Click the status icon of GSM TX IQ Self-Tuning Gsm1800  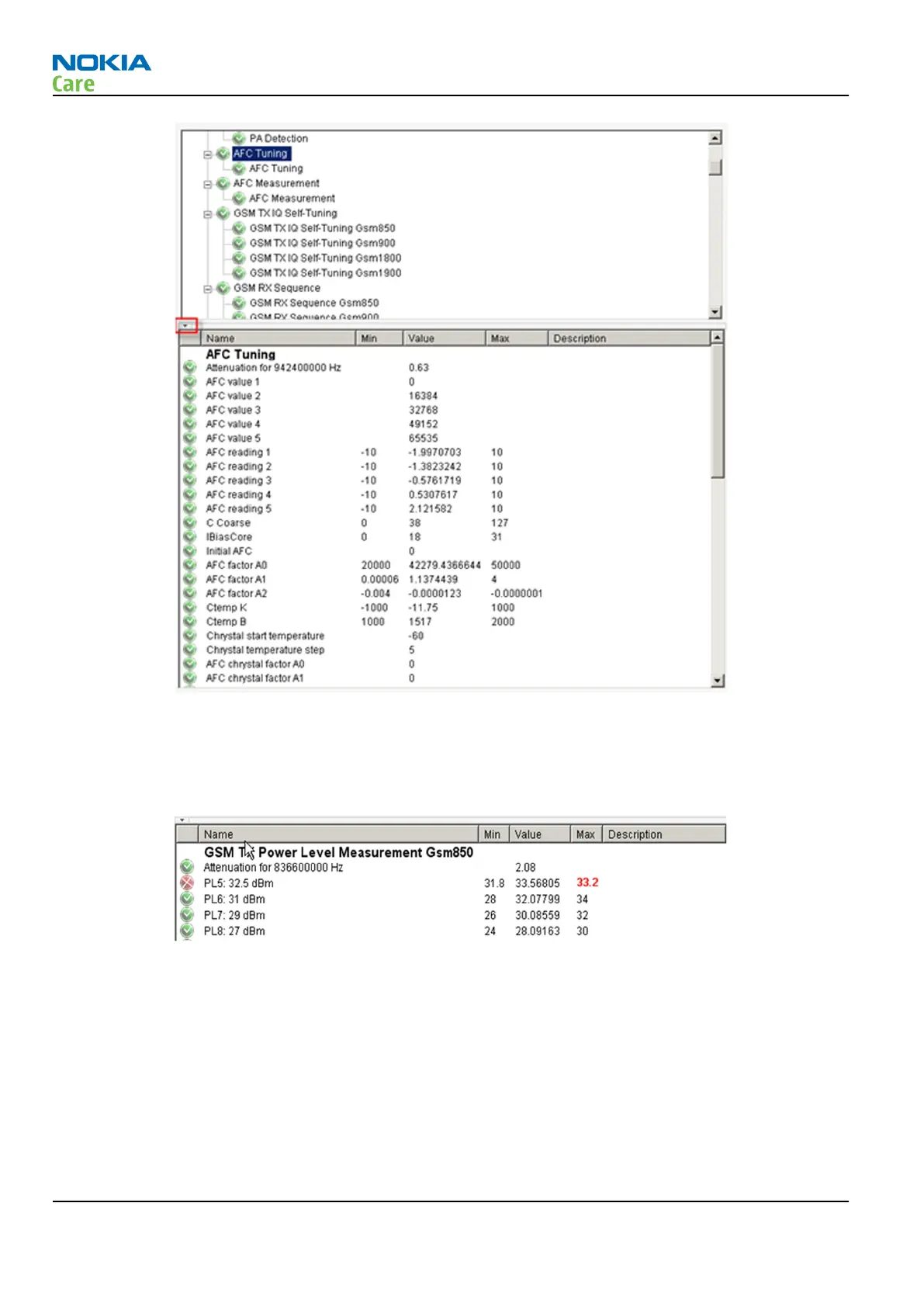tap(239, 258)
